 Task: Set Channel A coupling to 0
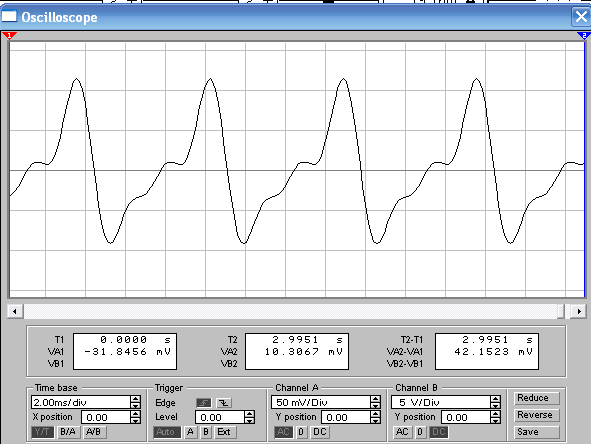click(x=301, y=432)
